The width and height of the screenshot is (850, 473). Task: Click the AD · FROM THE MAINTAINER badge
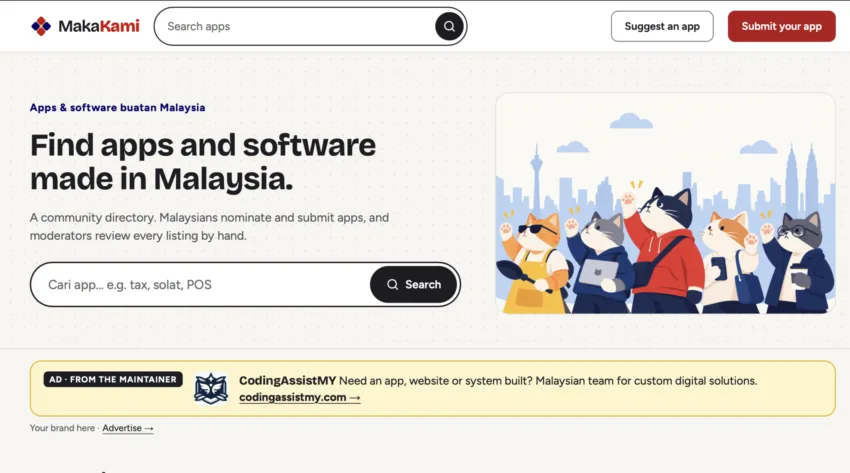[x=113, y=379]
